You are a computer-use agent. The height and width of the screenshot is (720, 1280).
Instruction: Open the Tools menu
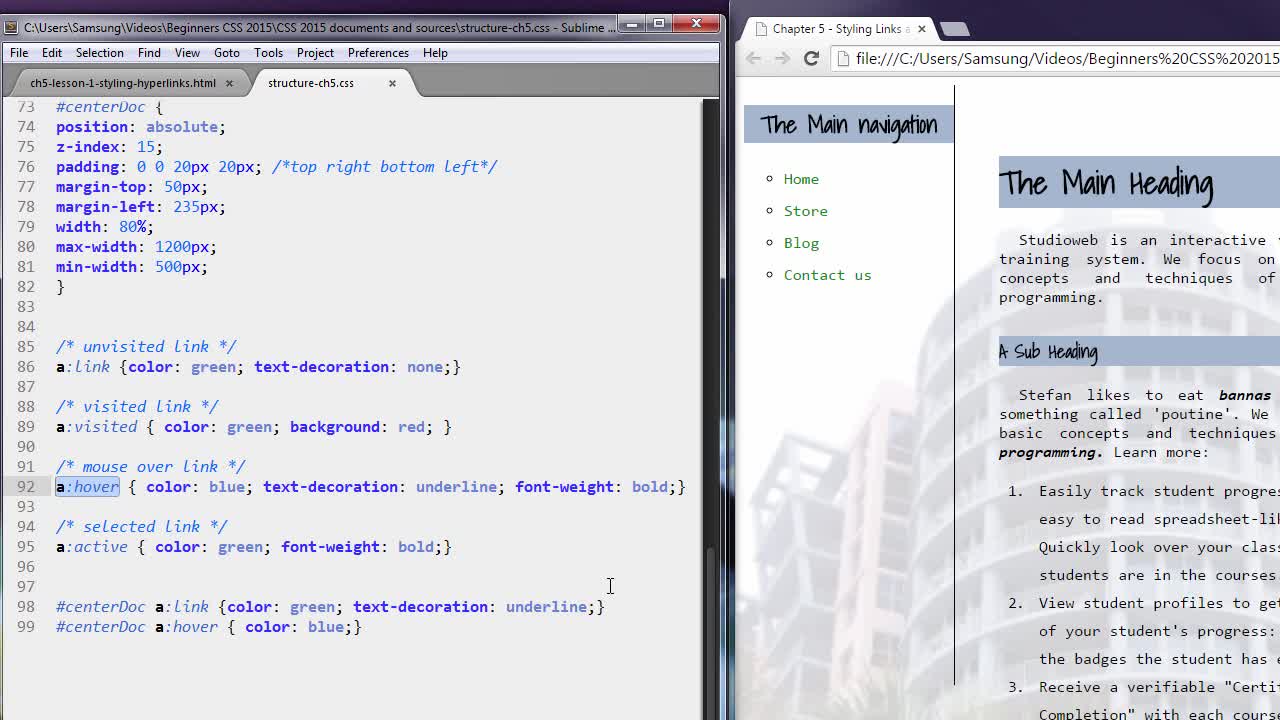(268, 53)
